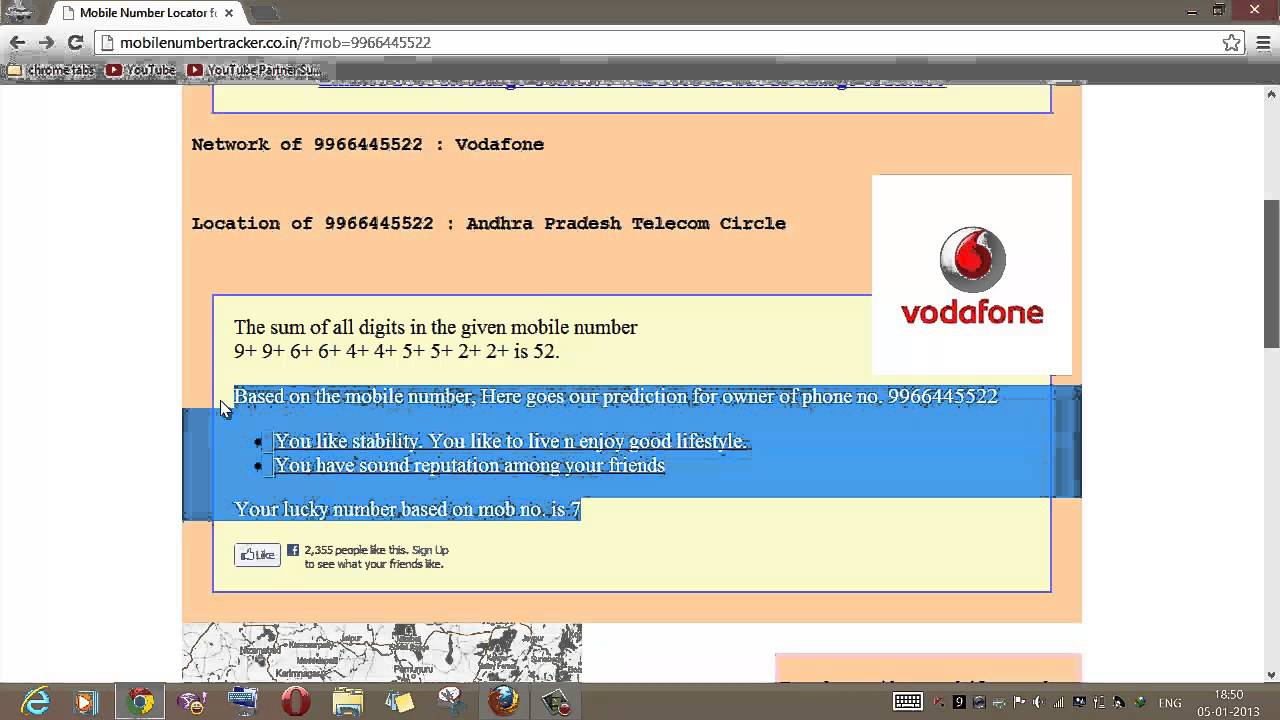Viewport: 1280px width, 720px height.
Task: Click text "Network of 9966445522 : Vodafone"
Action: (368, 144)
